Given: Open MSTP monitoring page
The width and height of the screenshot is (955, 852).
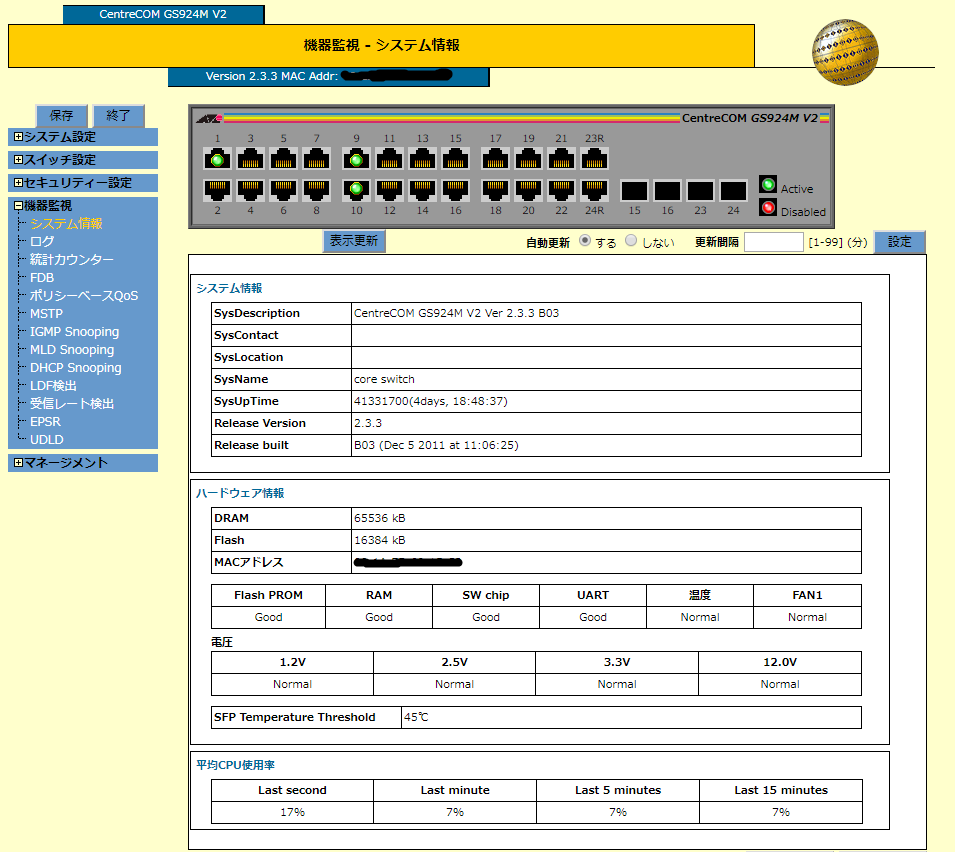Looking at the screenshot, I should (46, 314).
